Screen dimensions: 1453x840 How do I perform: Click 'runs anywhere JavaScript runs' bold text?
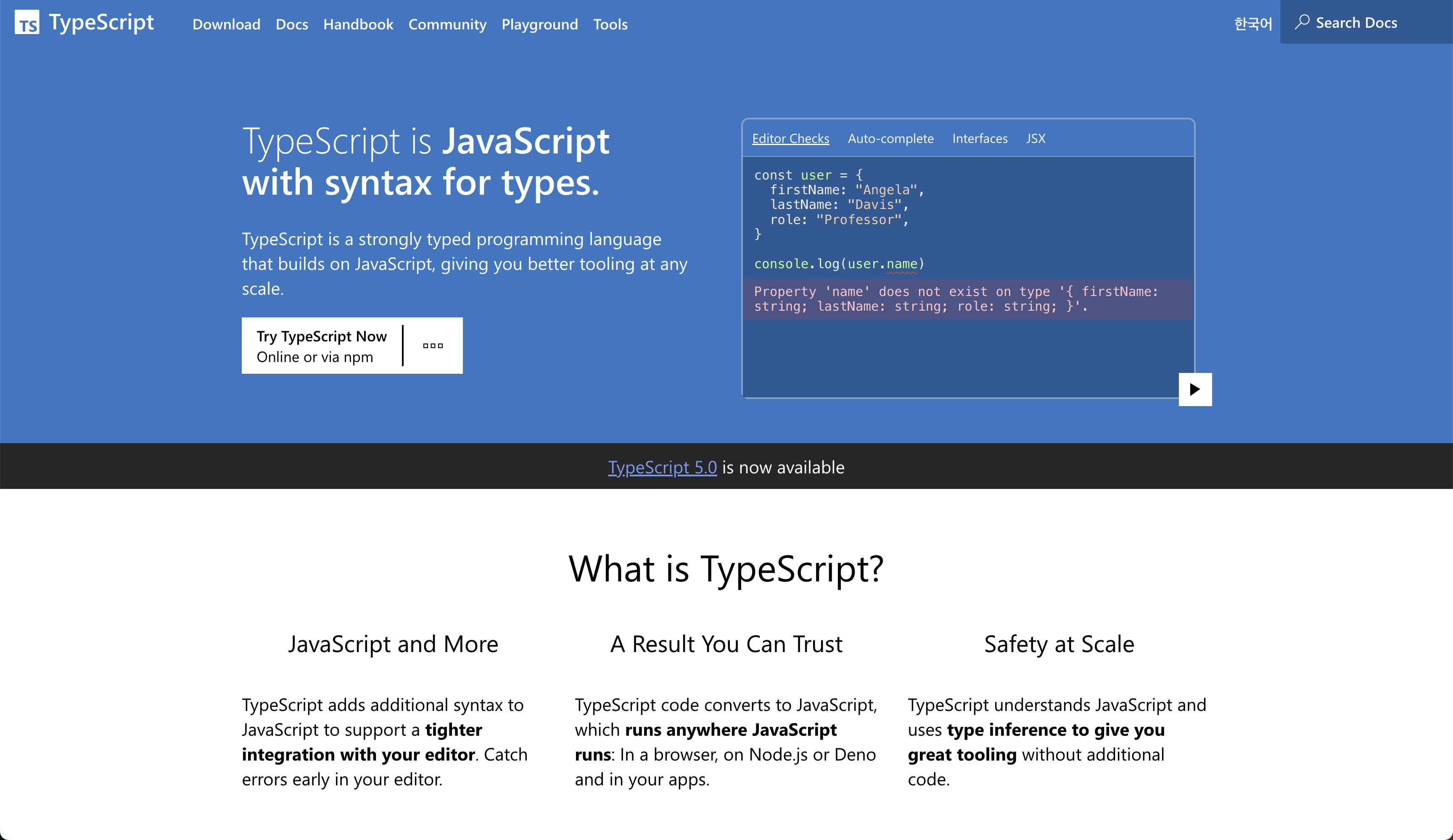tap(706, 742)
